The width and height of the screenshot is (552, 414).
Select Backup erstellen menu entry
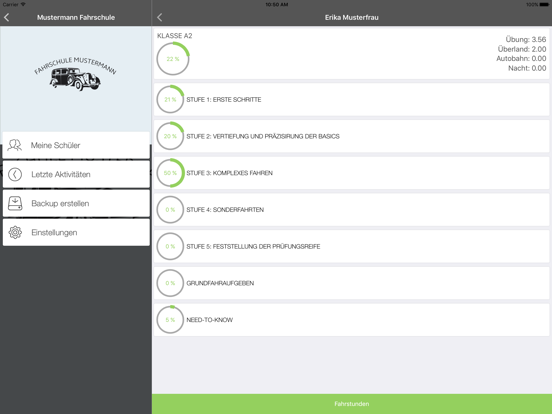pyautogui.click(x=76, y=203)
